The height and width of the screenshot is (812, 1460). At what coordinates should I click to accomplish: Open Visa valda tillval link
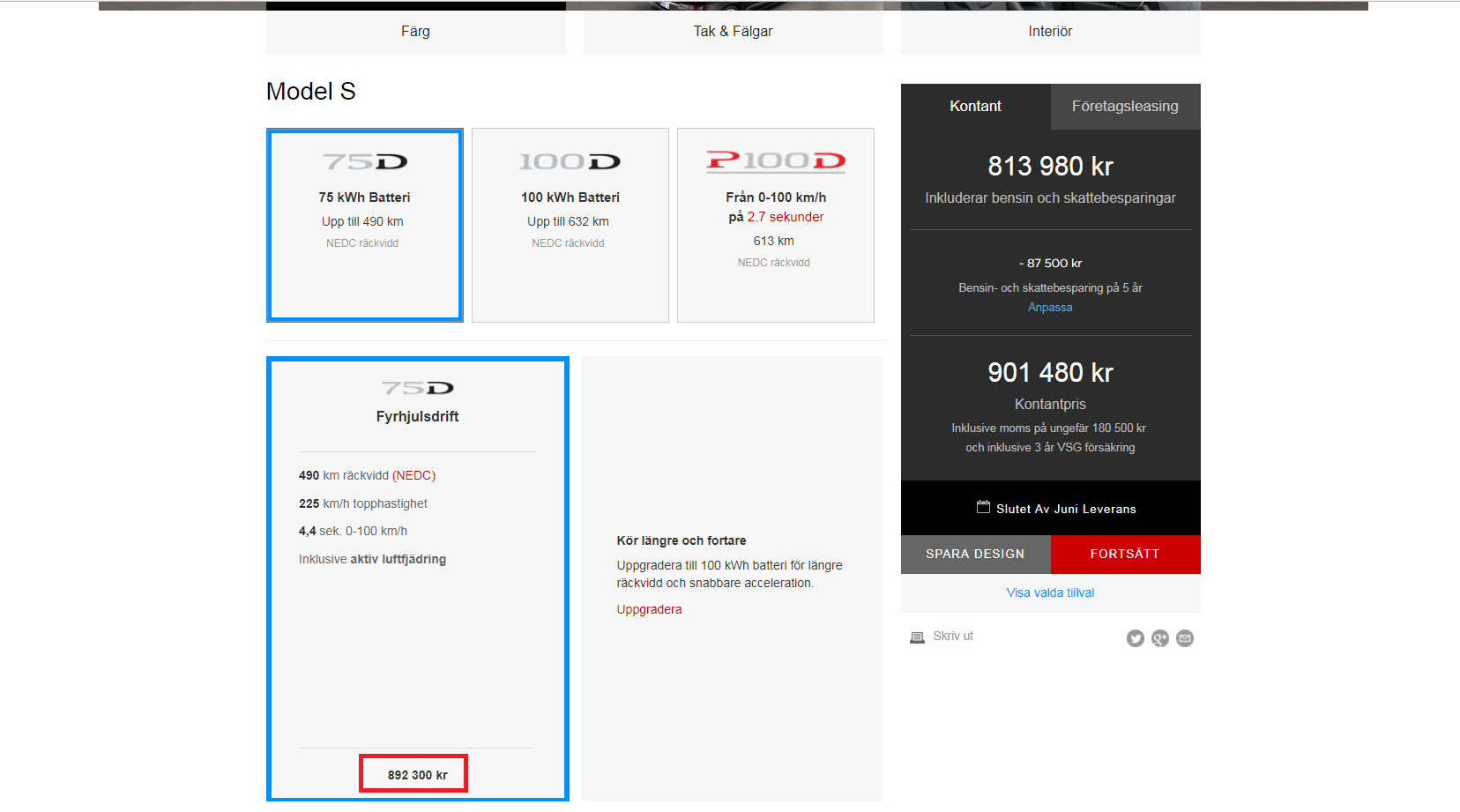pyautogui.click(x=1050, y=592)
